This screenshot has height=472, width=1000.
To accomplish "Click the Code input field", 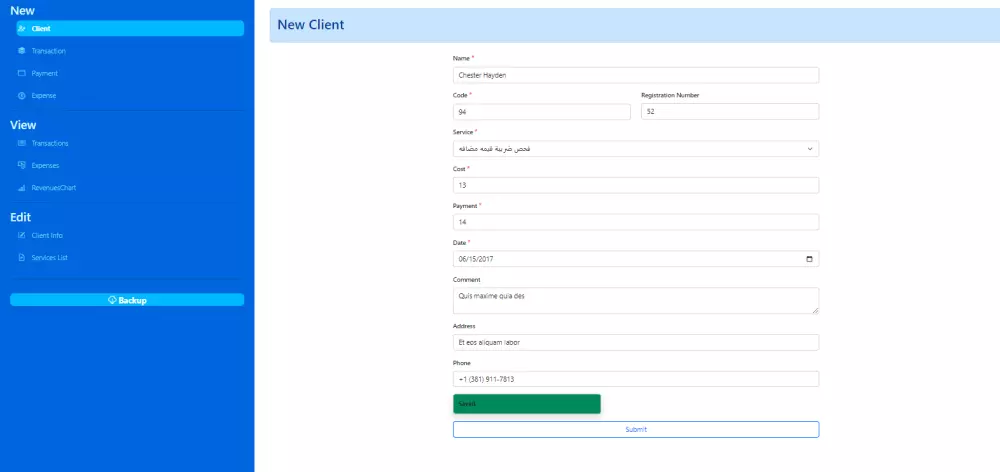I will click(541, 112).
